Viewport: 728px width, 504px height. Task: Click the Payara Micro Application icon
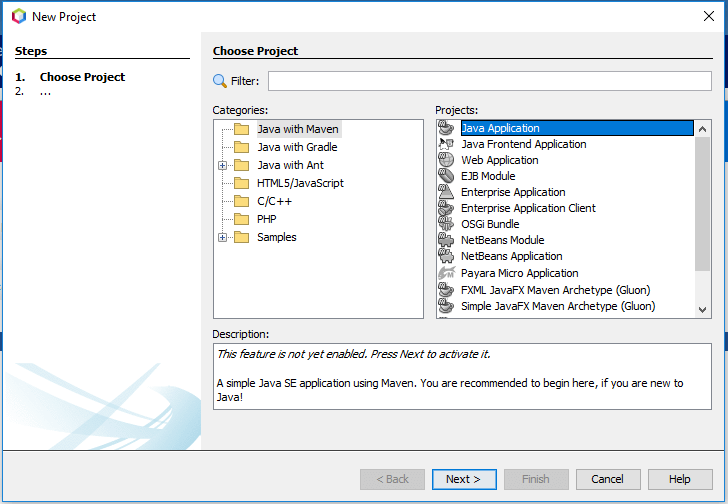446,273
